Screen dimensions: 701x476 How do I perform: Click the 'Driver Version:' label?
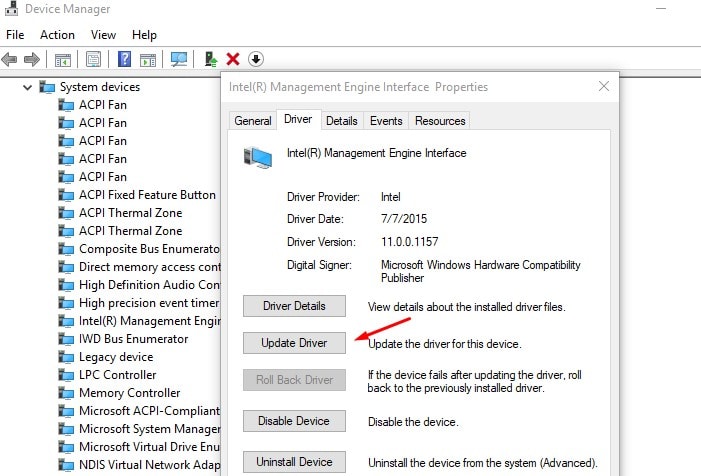coord(321,242)
